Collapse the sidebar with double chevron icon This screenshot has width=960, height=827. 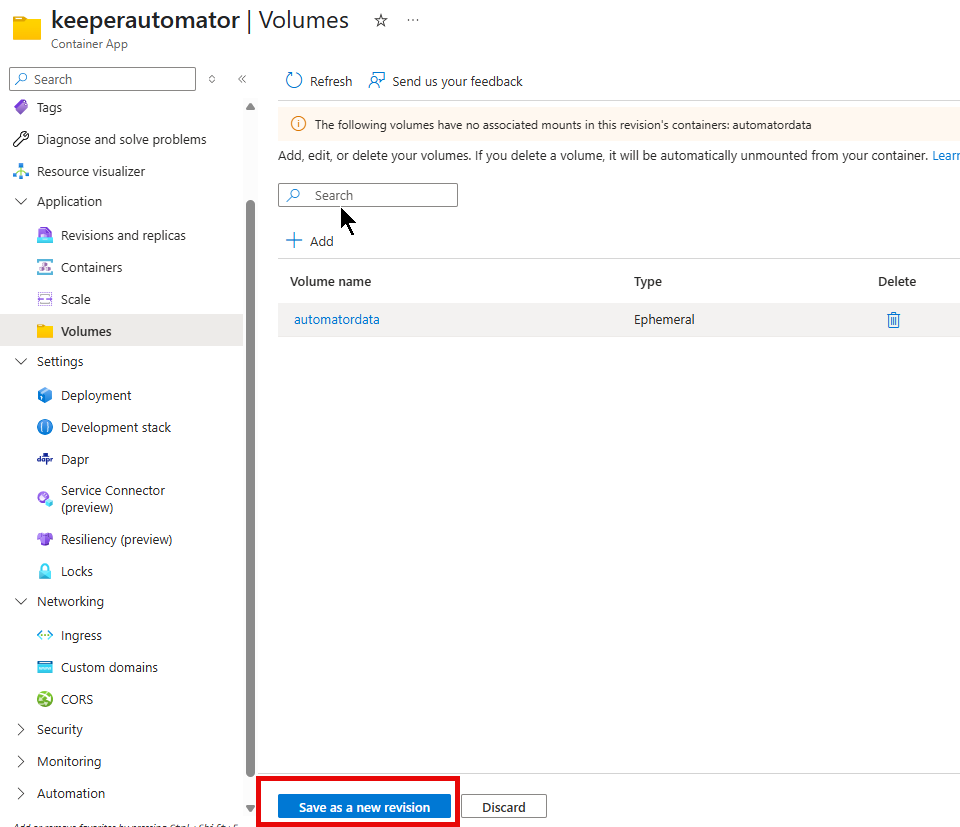[242, 79]
